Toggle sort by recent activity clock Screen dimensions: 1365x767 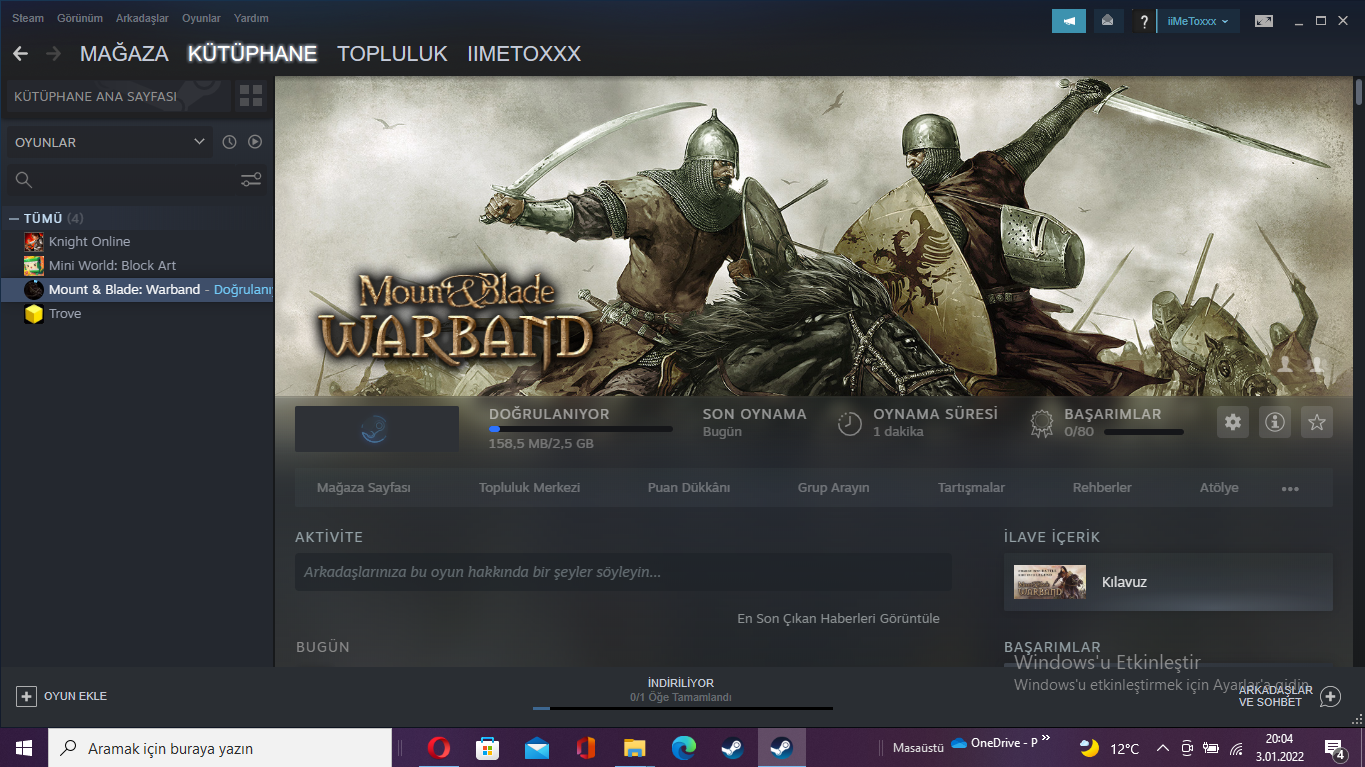(229, 142)
